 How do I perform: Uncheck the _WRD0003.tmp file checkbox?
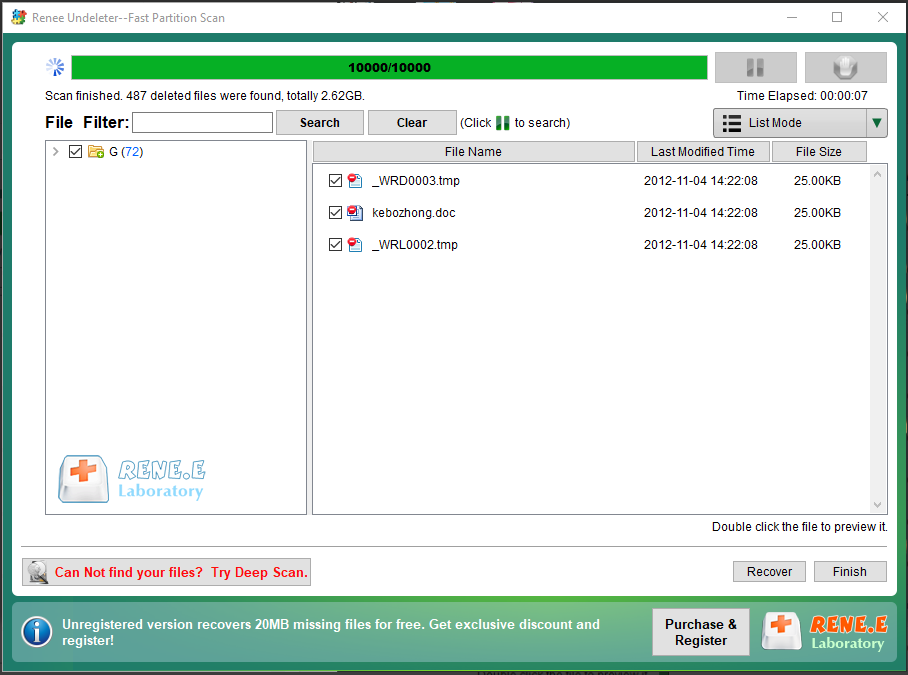(336, 181)
